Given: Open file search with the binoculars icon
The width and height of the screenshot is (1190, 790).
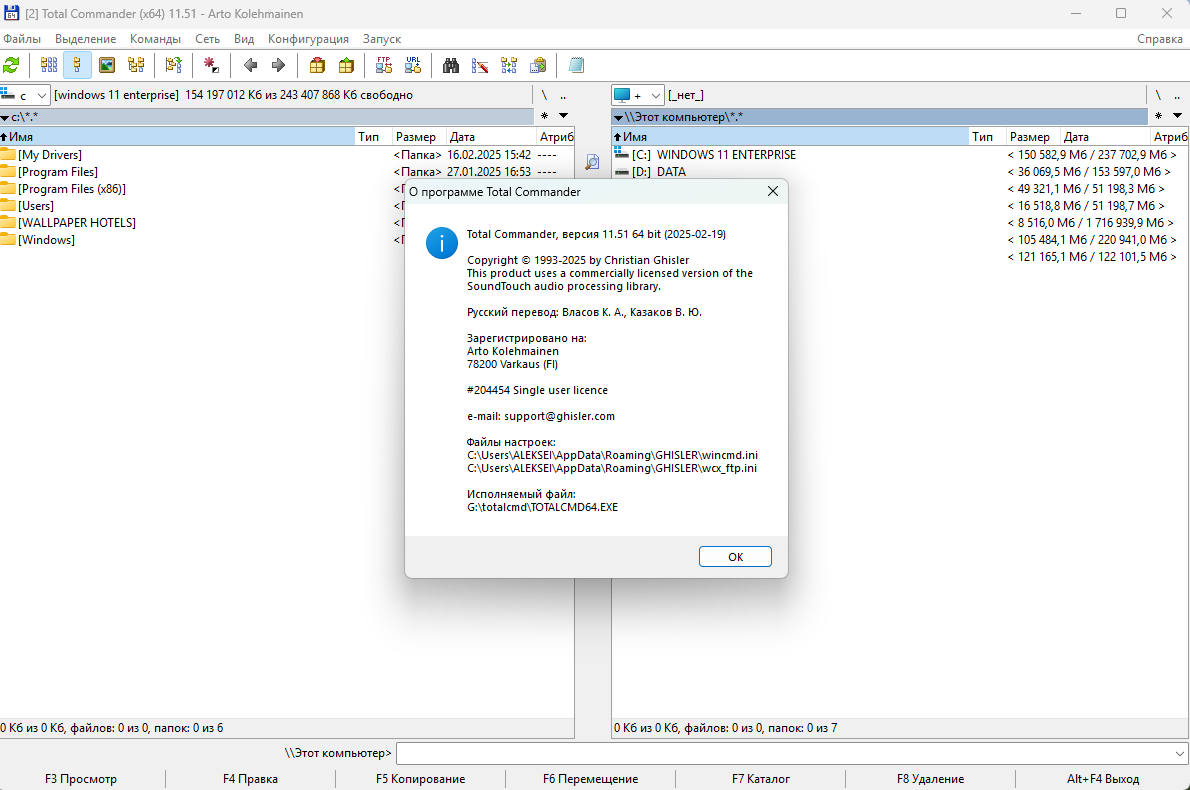Looking at the screenshot, I should click(x=451, y=66).
